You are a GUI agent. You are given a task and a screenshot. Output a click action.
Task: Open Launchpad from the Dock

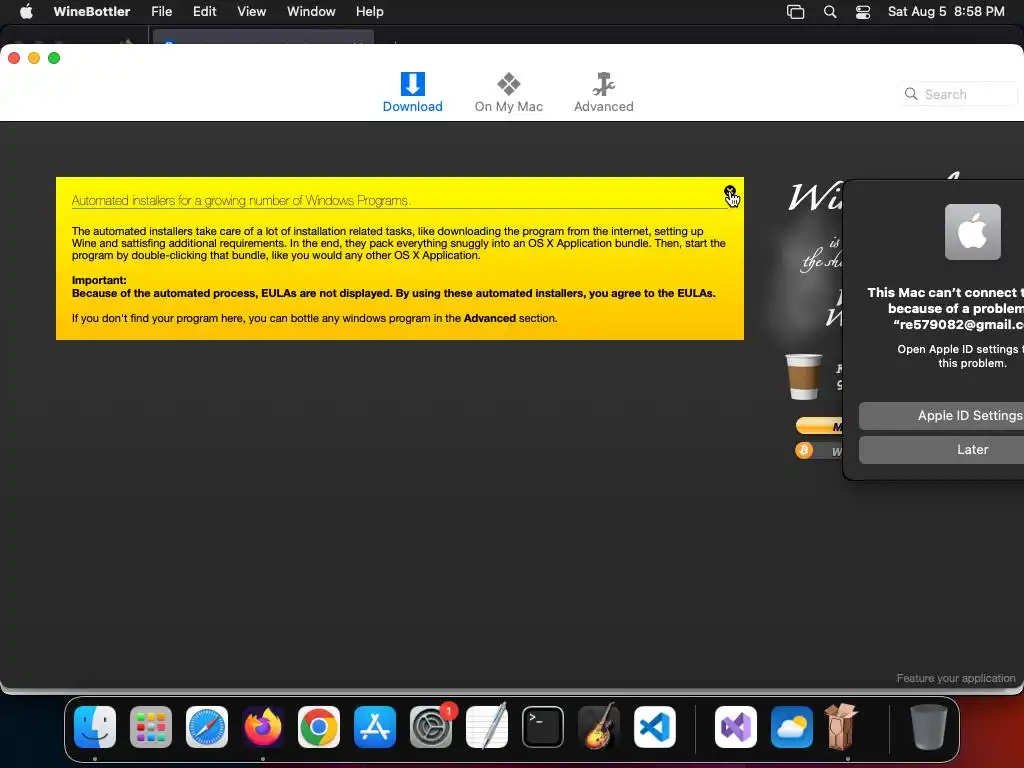(x=151, y=726)
